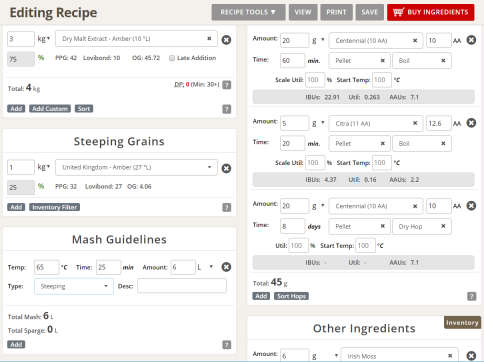
Task: Open the mash Type Steeping dropdown
Action: point(74,286)
